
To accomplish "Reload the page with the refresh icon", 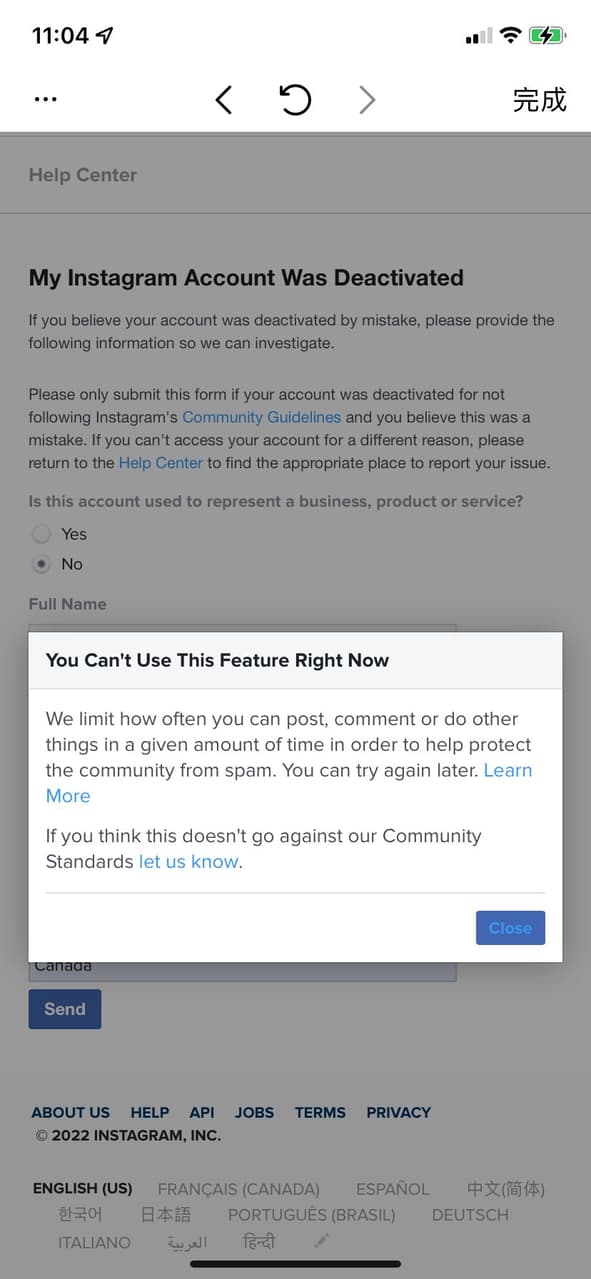I will click(295, 99).
